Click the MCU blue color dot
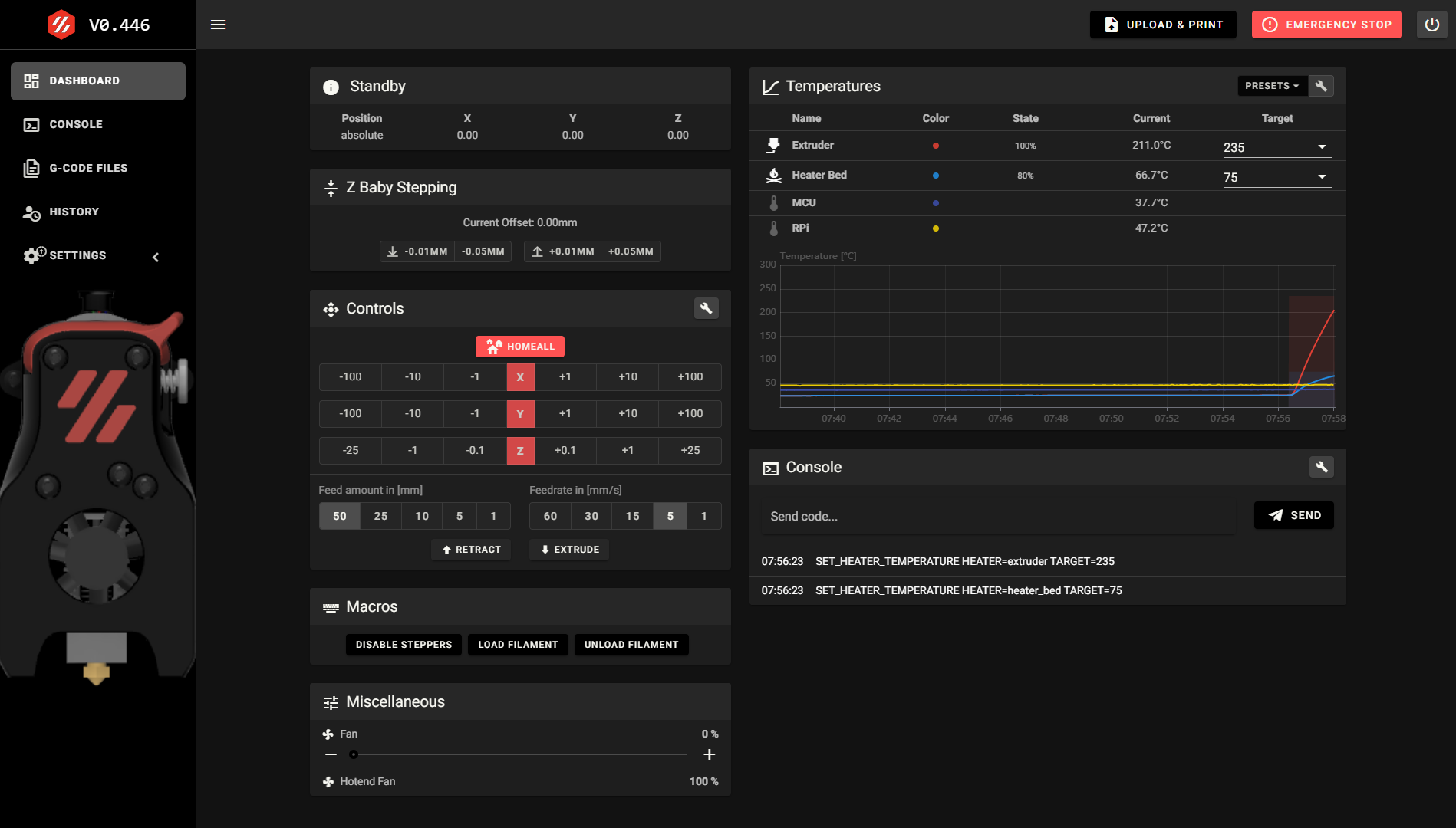The height and width of the screenshot is (828, 1456). (935, 203)
